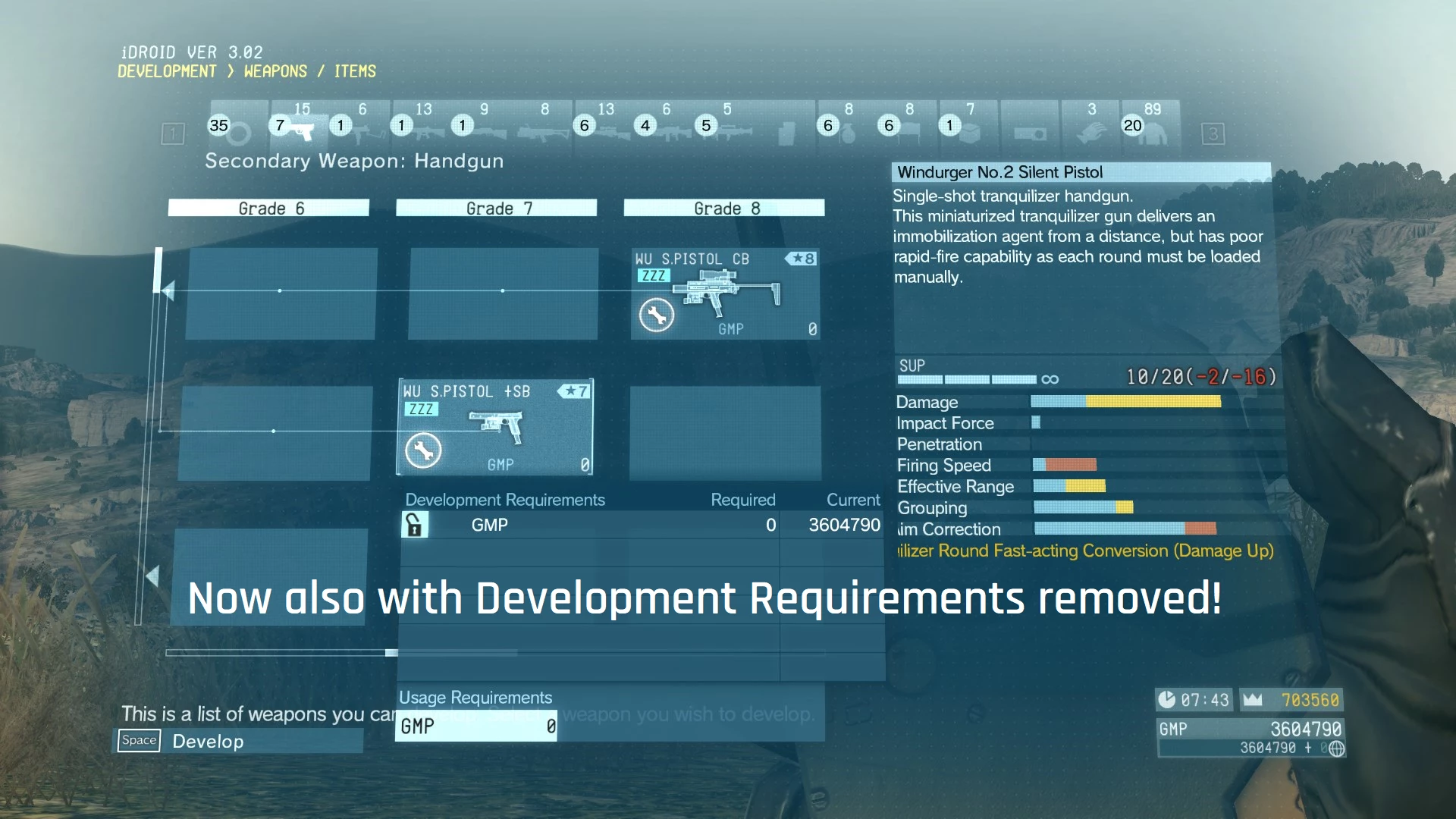Collapse tree with upper left arrow

coord(168,290)
